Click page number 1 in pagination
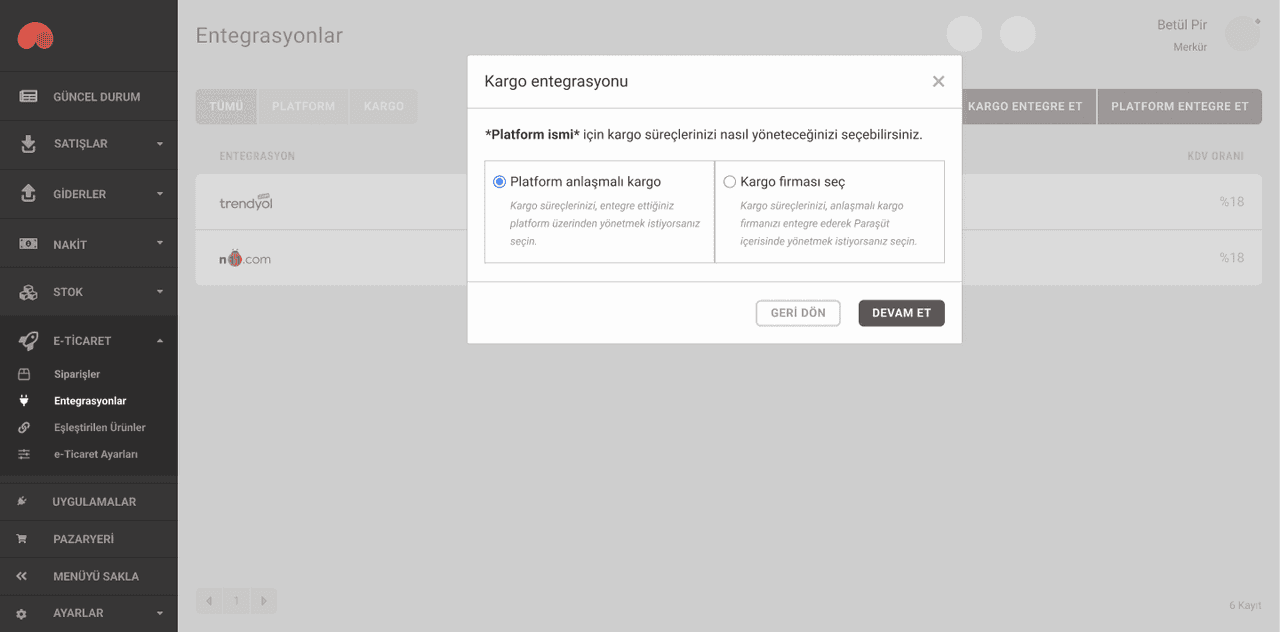This screenshot has height=632, width=1280. coord(237,601)
